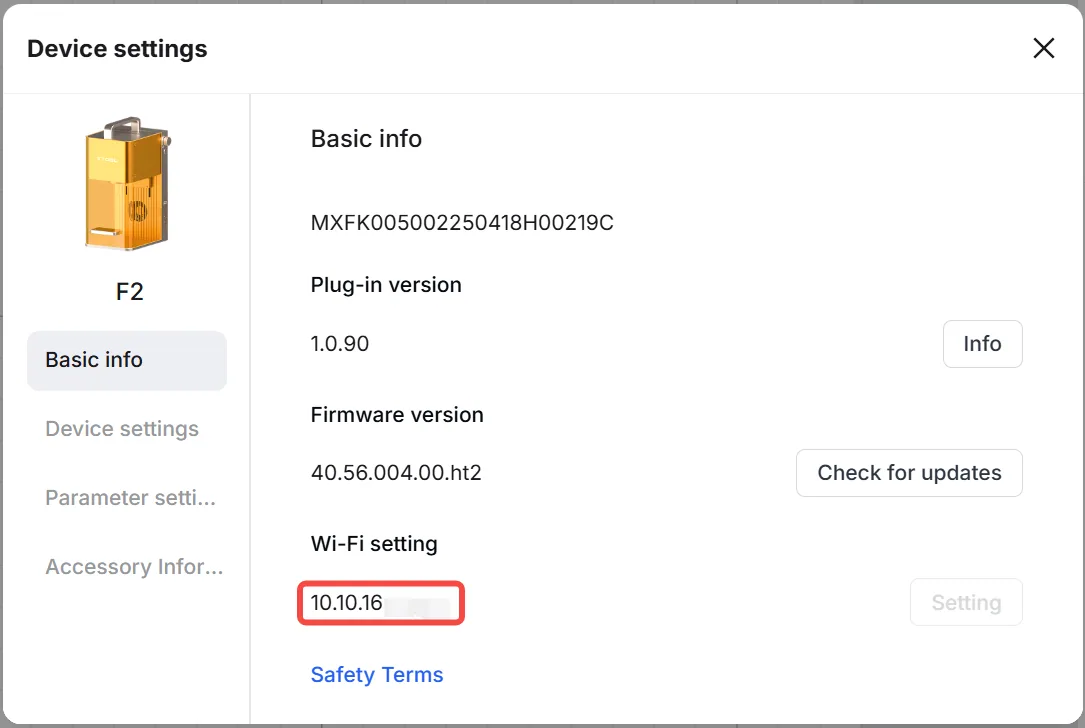Click the serial number MXFK005002250418H00219C
Viewport: 1085px width, 728px height.
(462, 223)
